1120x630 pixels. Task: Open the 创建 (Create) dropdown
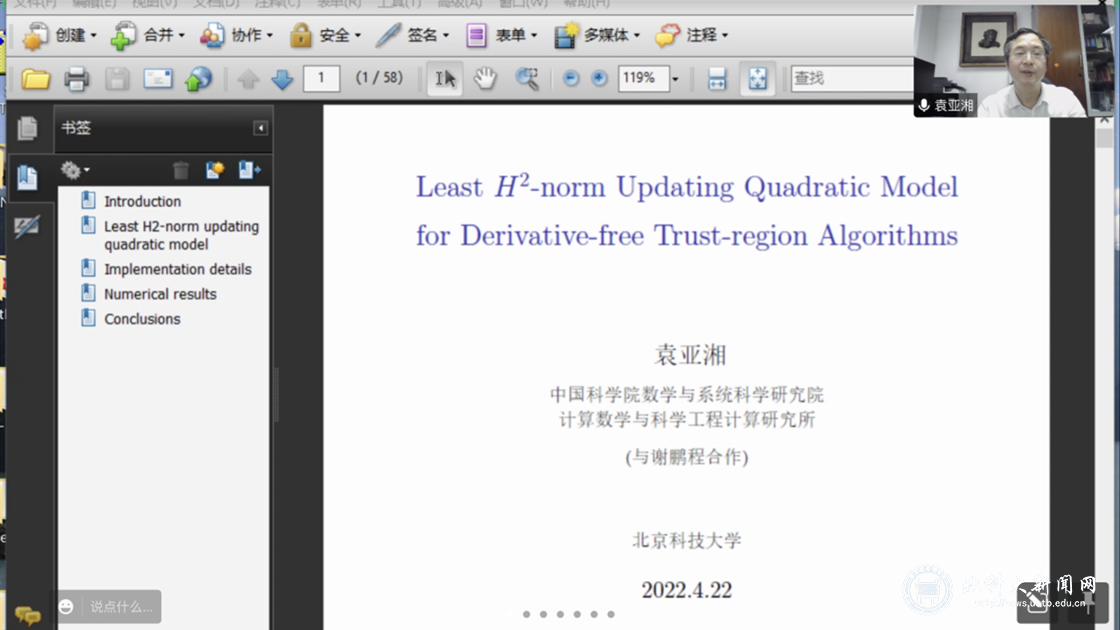(x=60, y=36)
